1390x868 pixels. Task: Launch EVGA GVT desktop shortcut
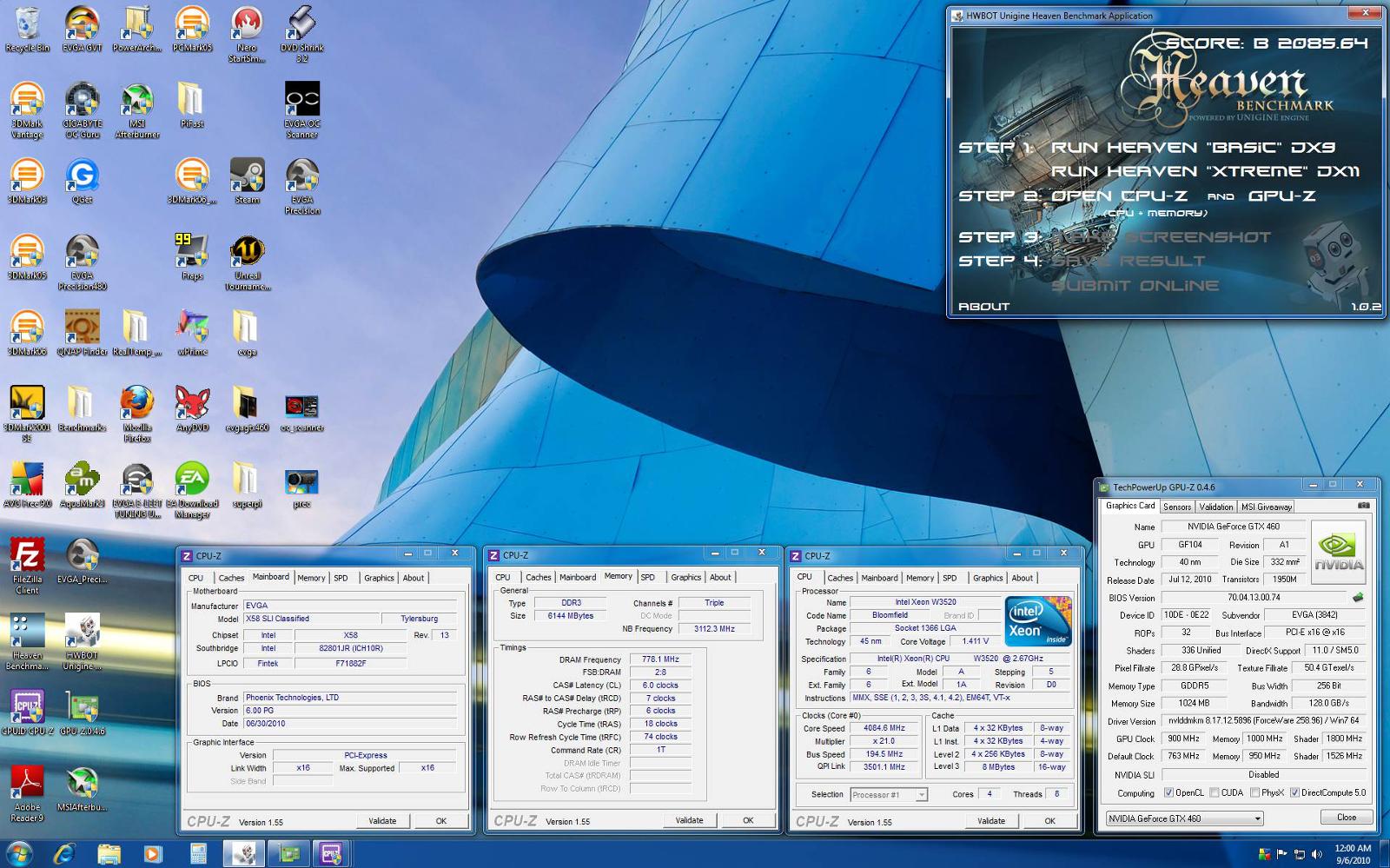pyautogui.click(x=82, y=30)
